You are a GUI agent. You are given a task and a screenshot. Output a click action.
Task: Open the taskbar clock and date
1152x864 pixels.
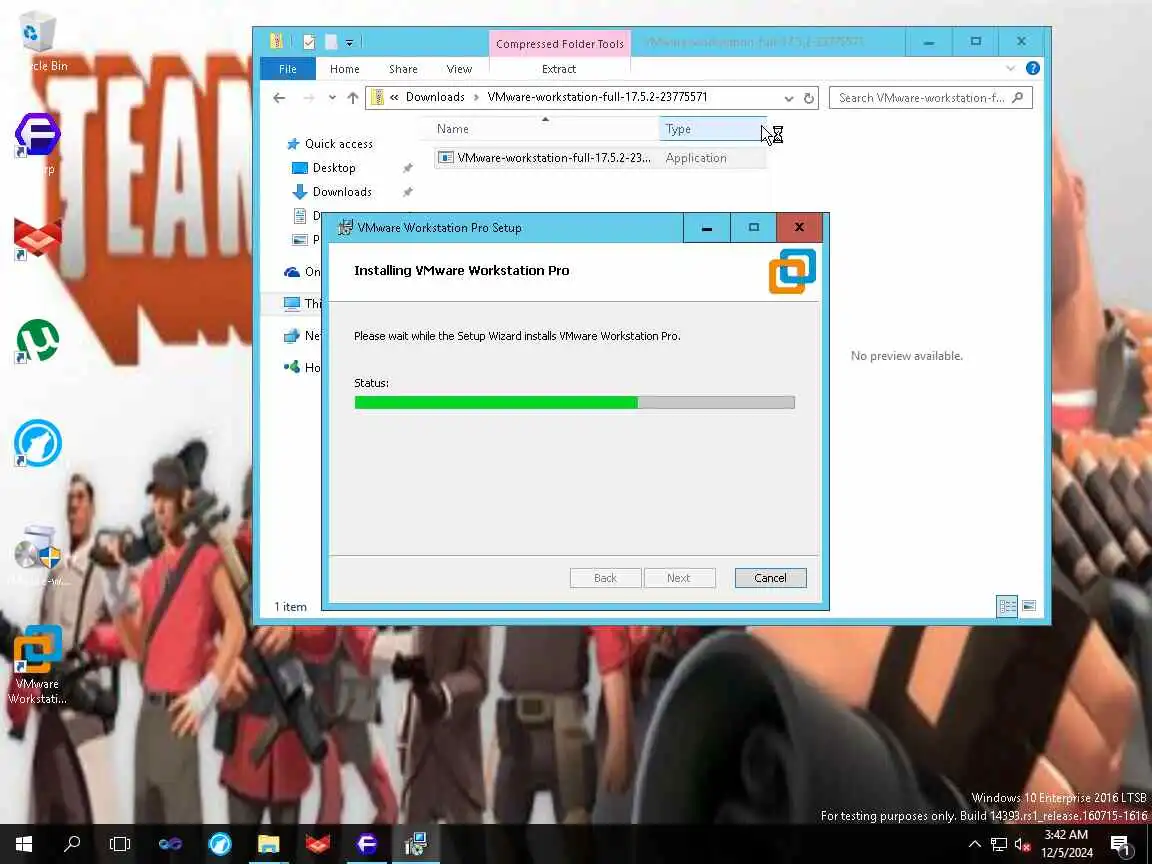point(1066,843)
